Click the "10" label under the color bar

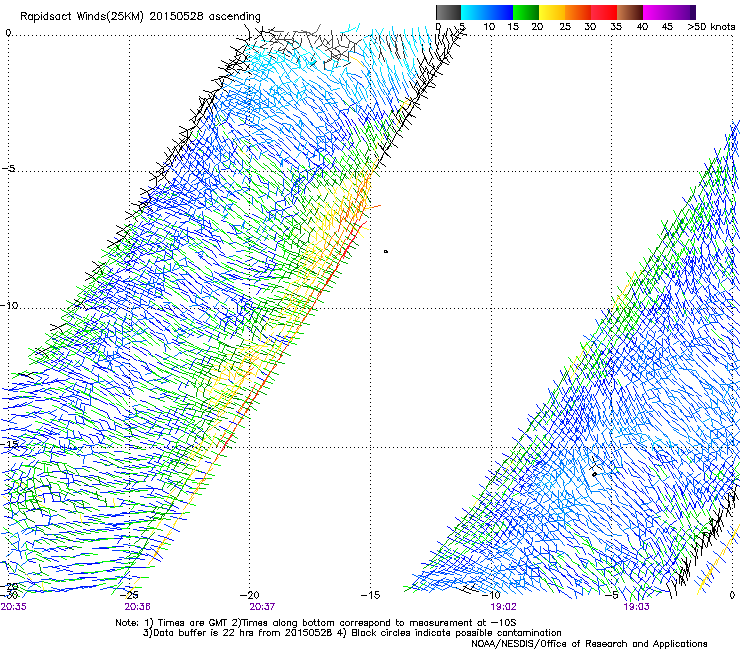click(x=489, y=27)
